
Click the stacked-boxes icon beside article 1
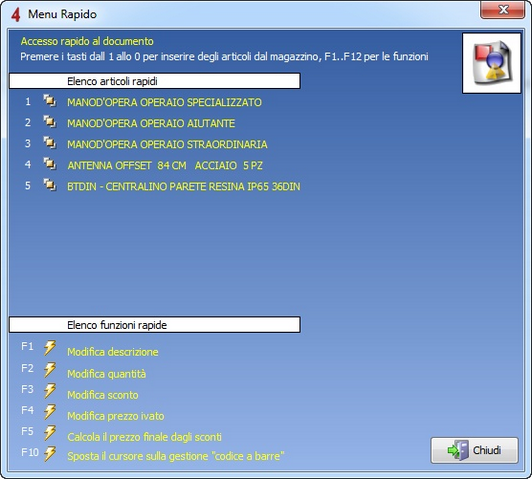click(x=50, y=100)
